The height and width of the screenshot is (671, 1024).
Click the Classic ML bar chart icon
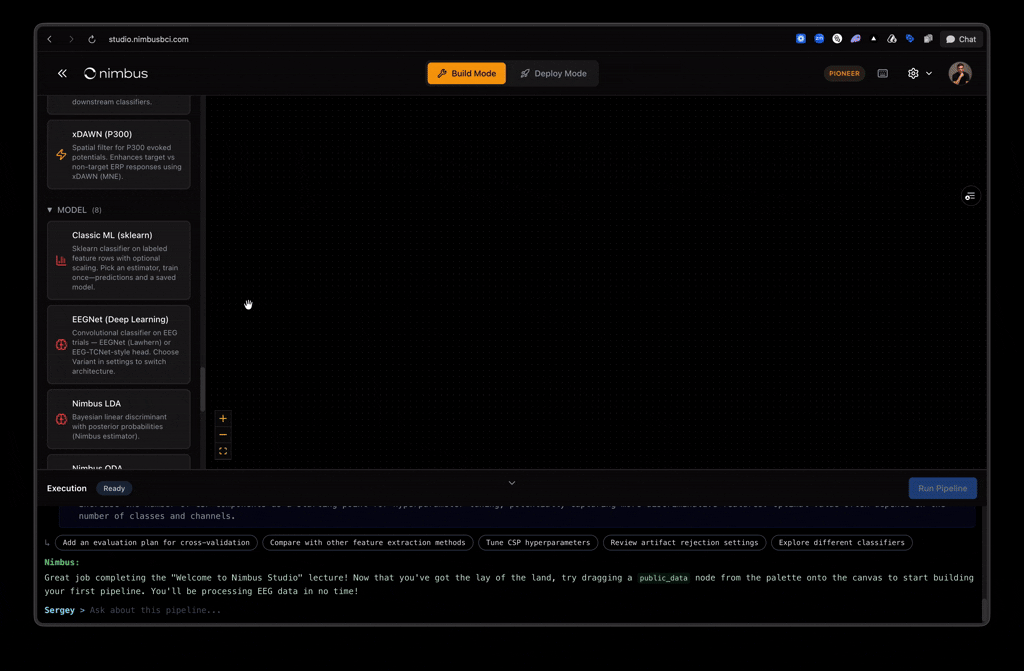pyautogui.click(x=61, y=260)
